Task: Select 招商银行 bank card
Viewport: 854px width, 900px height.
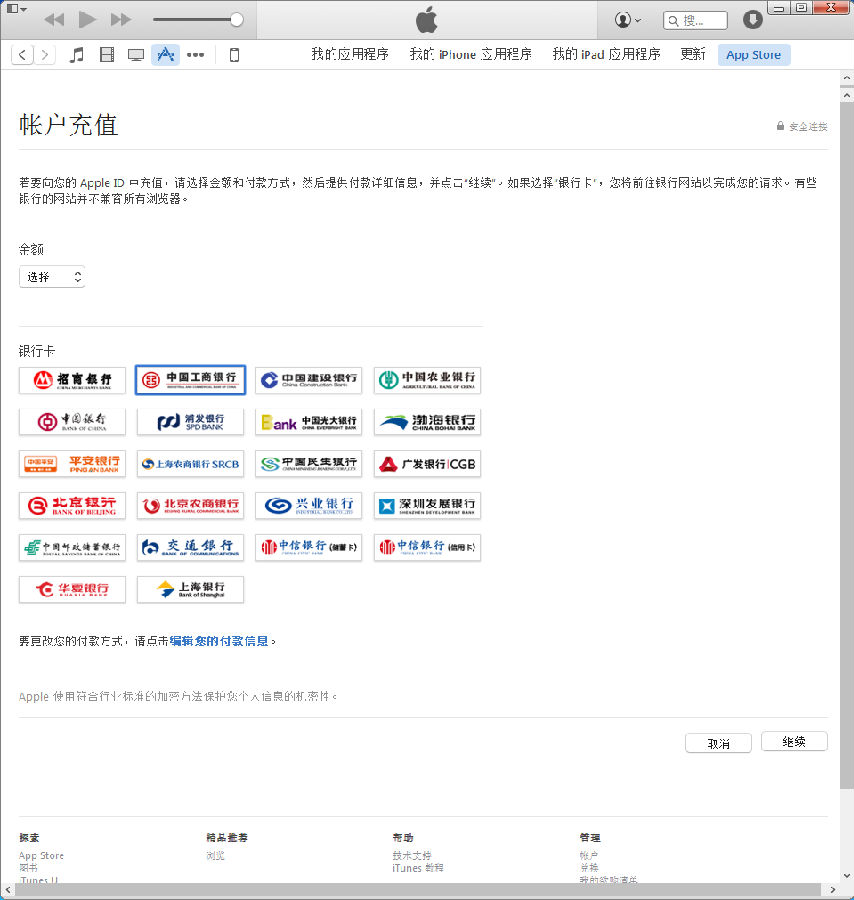Action: tap(72, 380)
